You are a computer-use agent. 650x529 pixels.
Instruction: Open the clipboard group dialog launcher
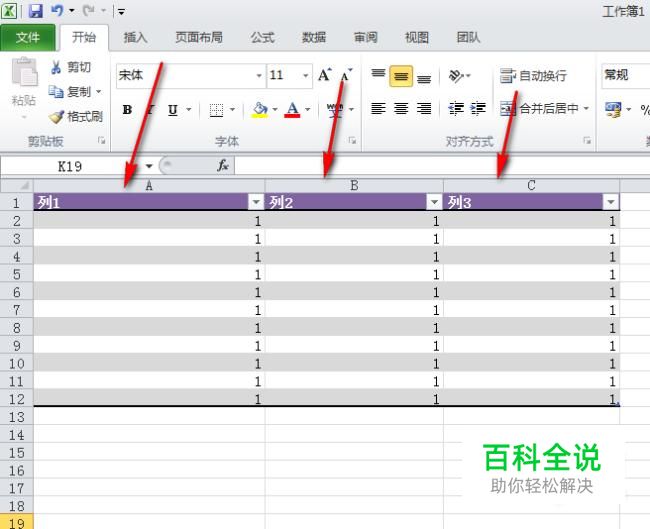click(102, 141)
